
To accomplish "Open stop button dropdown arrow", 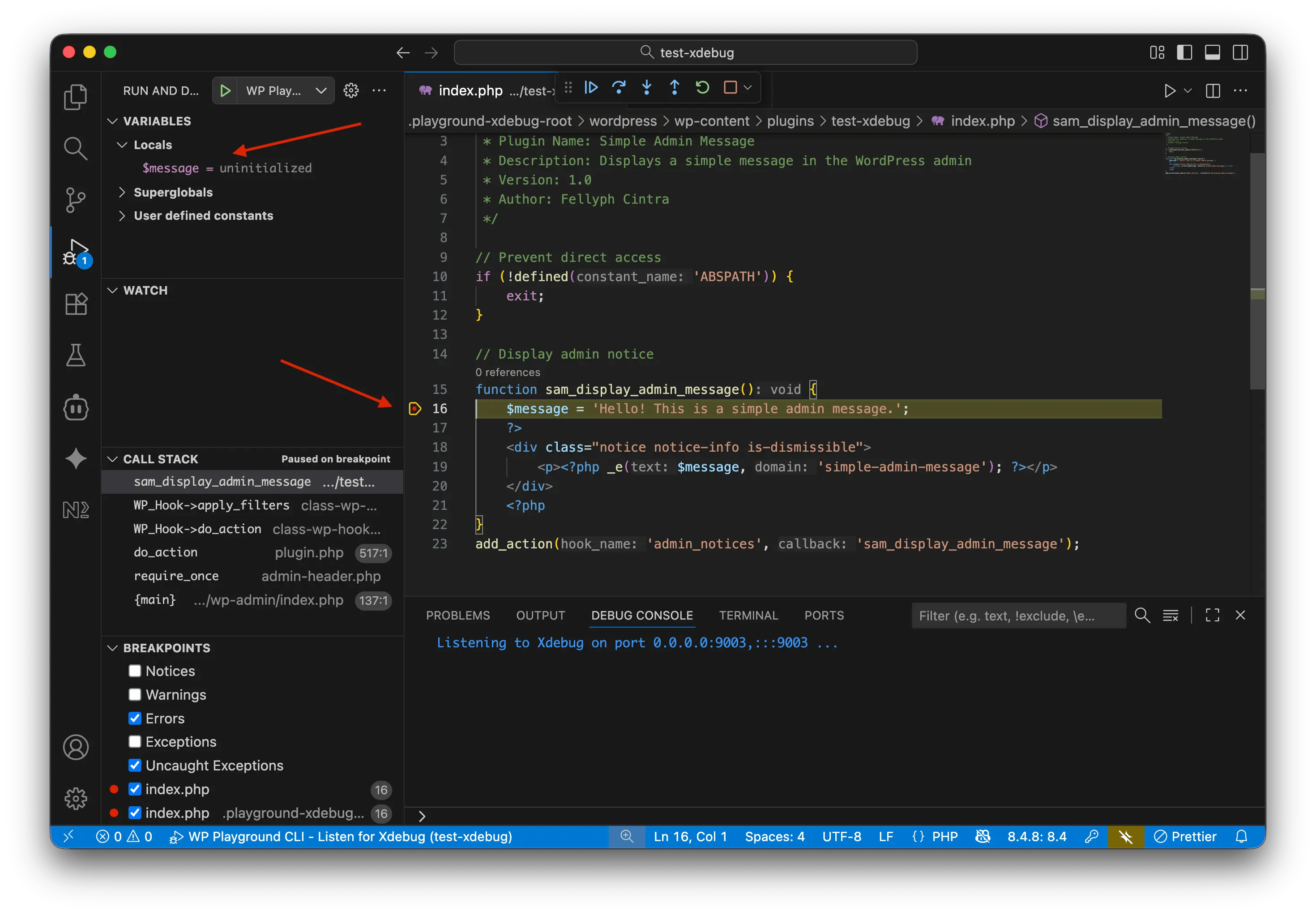I will 748,88.
